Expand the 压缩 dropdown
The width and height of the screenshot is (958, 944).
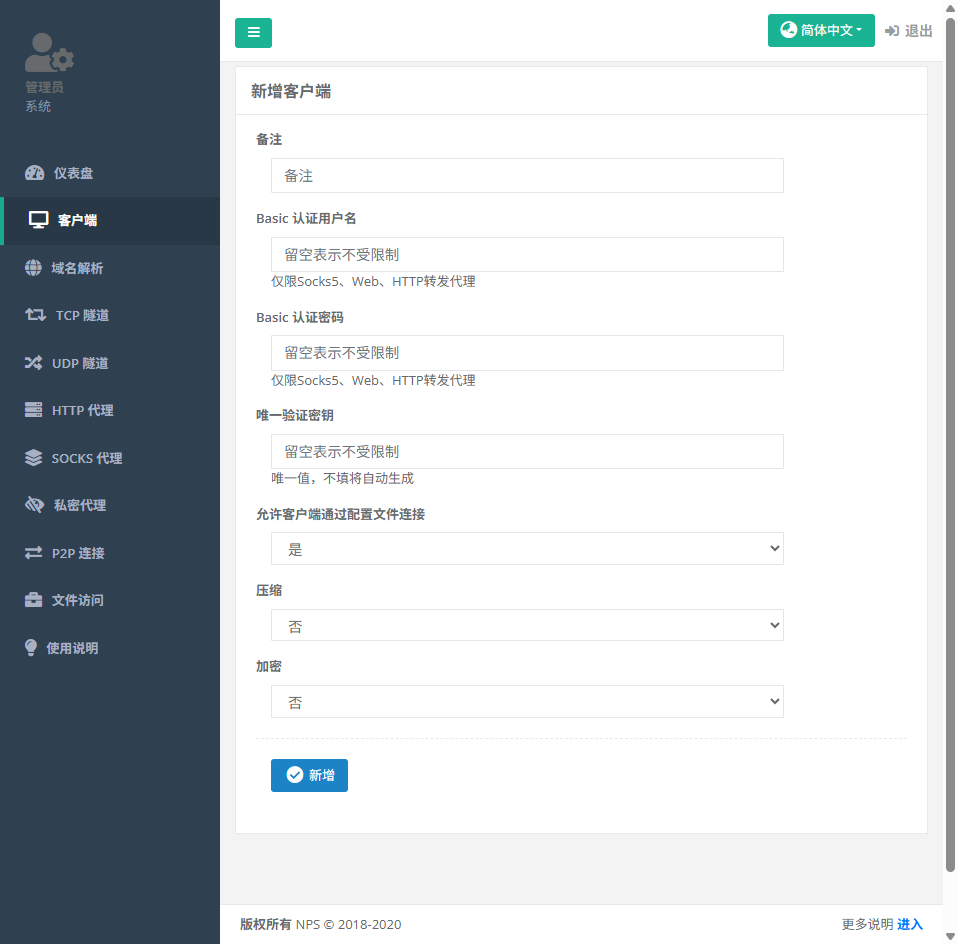(527, 625)
